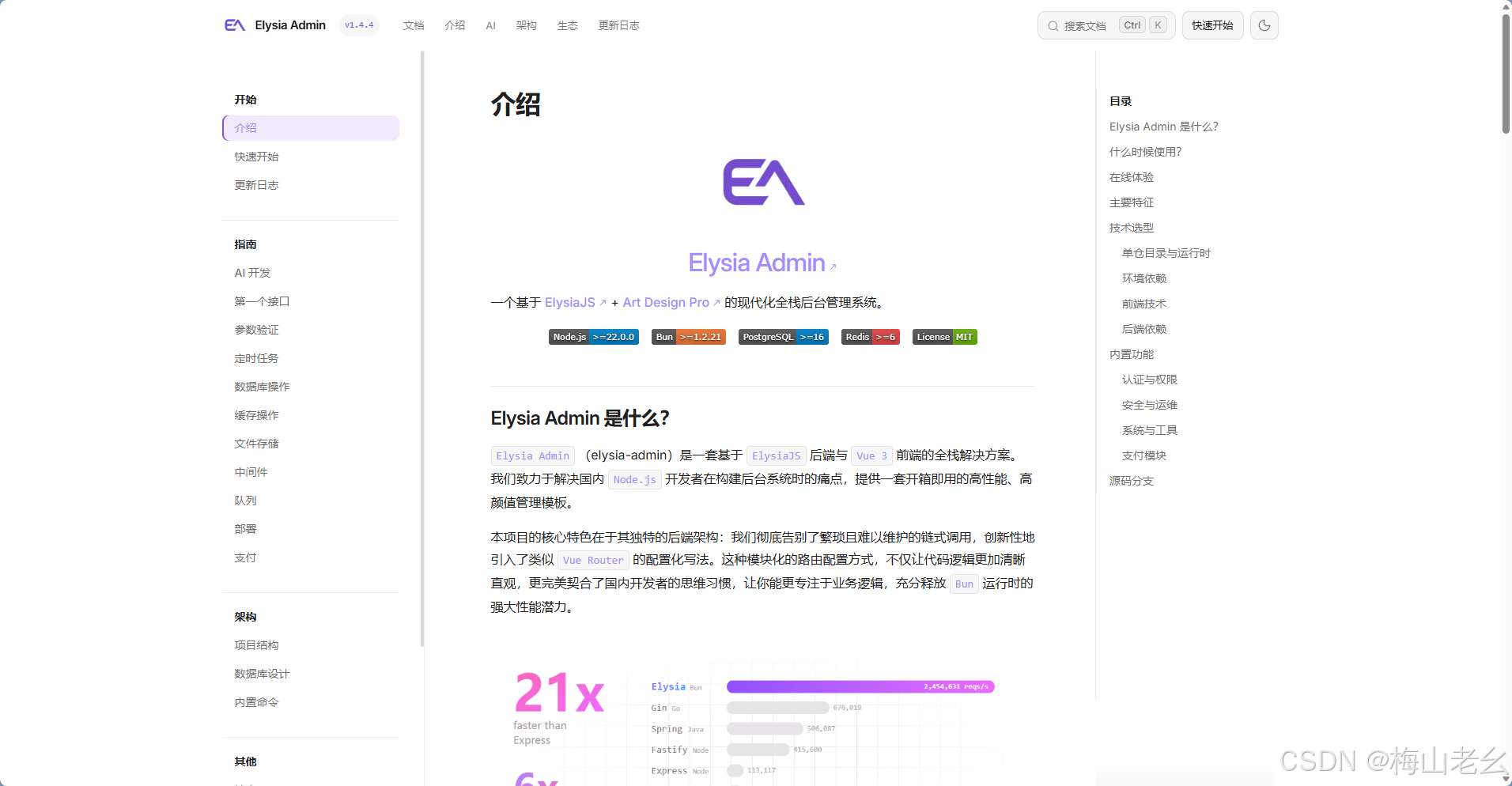Jump to Elysia Admin 是什么? in TOC
Viewport: 1512px width, 786px height.
pos(1163,127)
